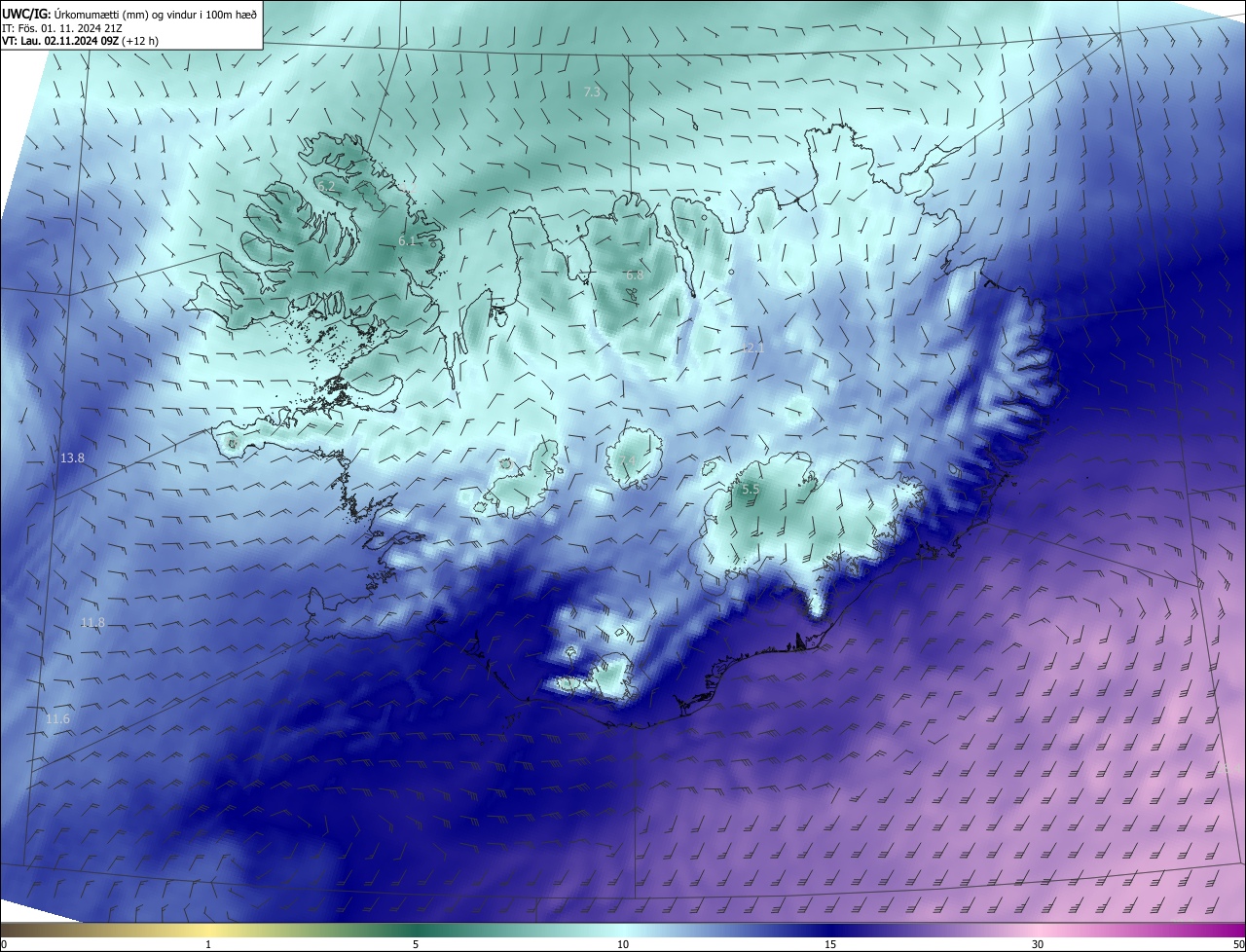Click the 0 tick on the color scale

[4, 944]
